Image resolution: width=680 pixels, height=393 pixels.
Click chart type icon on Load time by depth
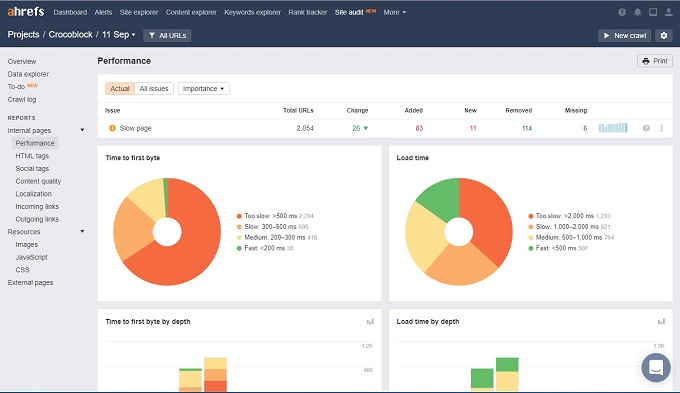(661, 321)
